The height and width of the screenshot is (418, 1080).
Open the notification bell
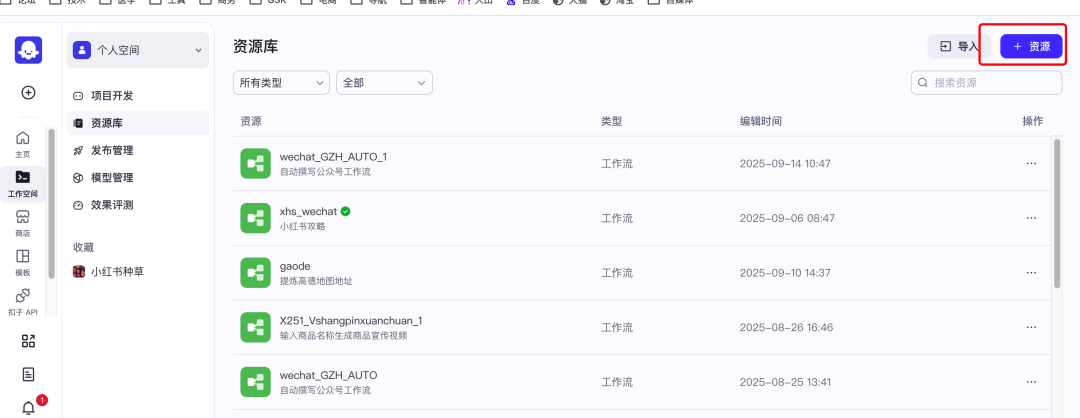[28, 408]
